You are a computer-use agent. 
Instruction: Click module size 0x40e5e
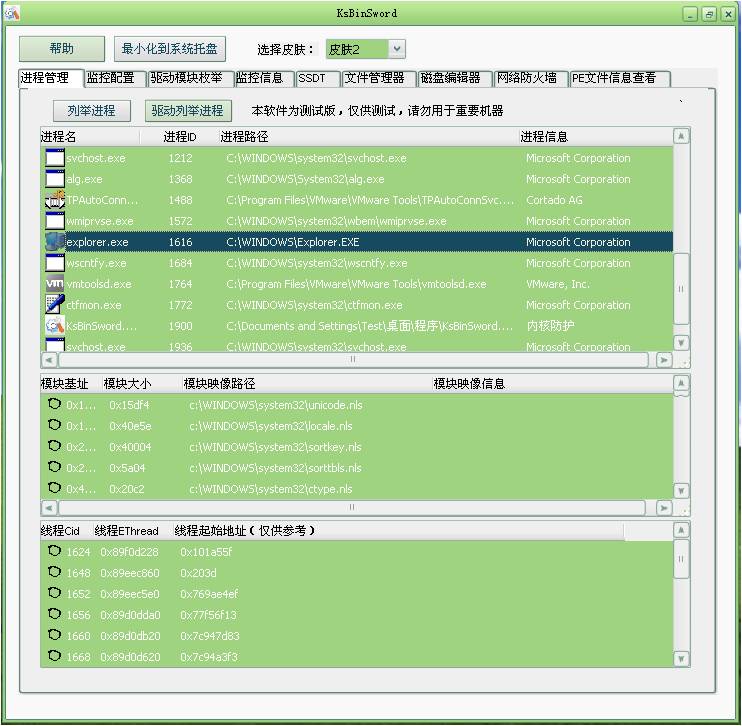130,426
